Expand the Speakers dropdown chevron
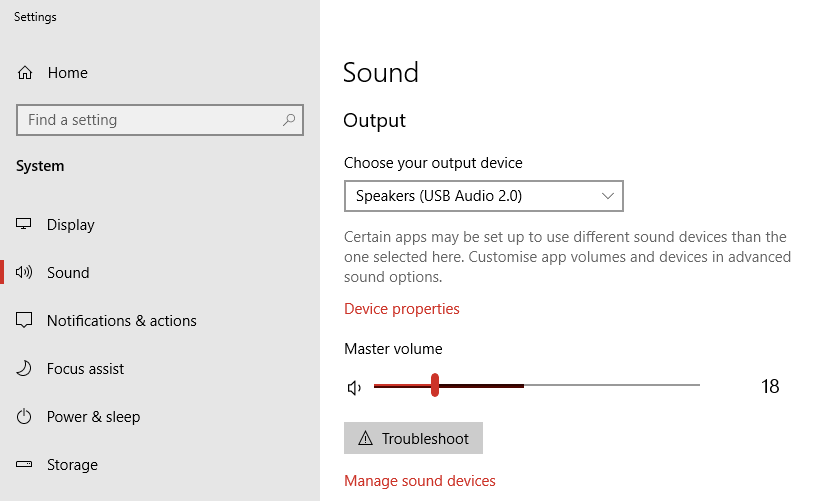819x501 pixels. click(x=608, y=196)
